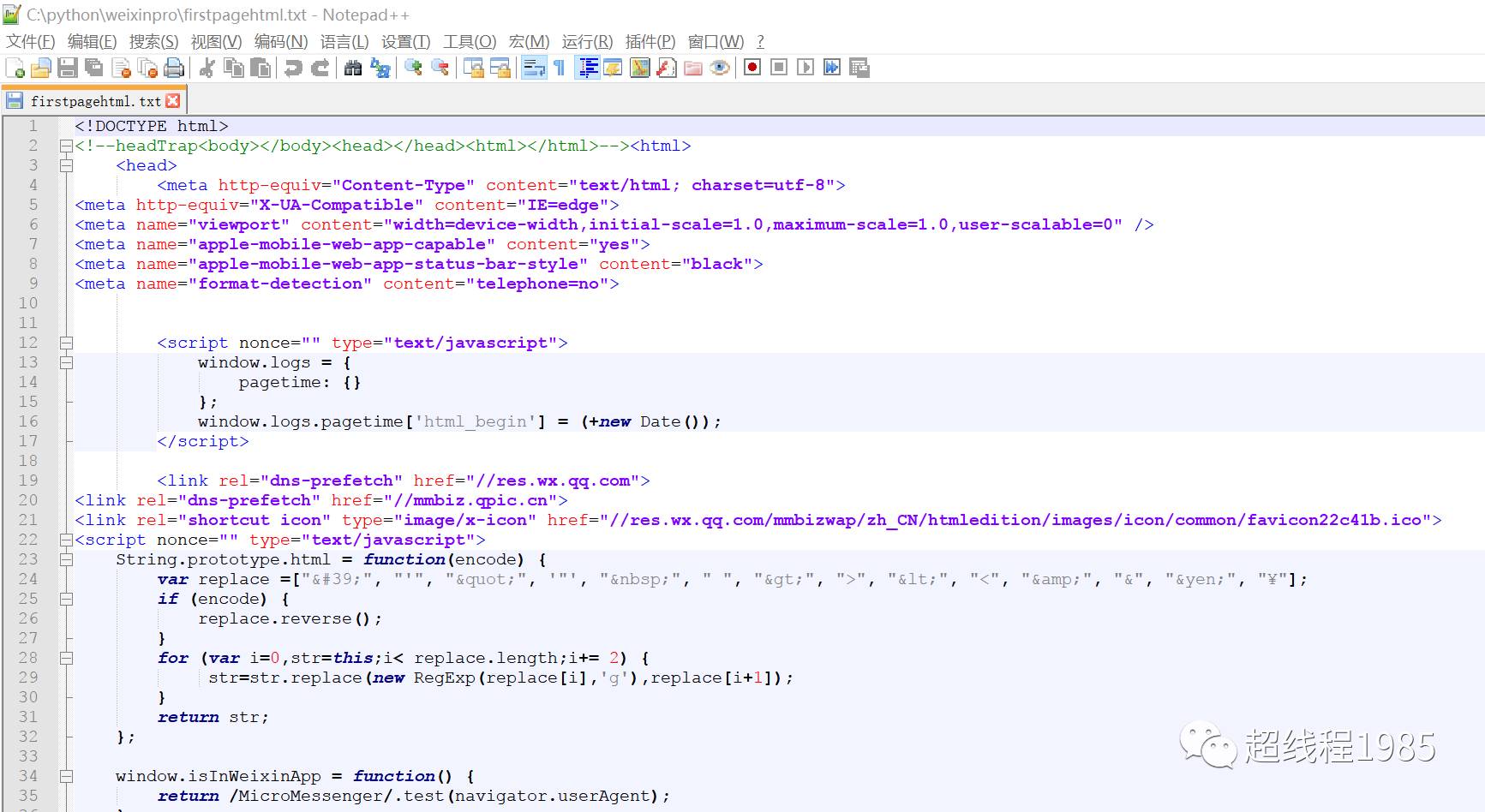Open the 窗口(W) Window menu
Viewport: 1485px width, 812px height.
[x=716, y=41]
